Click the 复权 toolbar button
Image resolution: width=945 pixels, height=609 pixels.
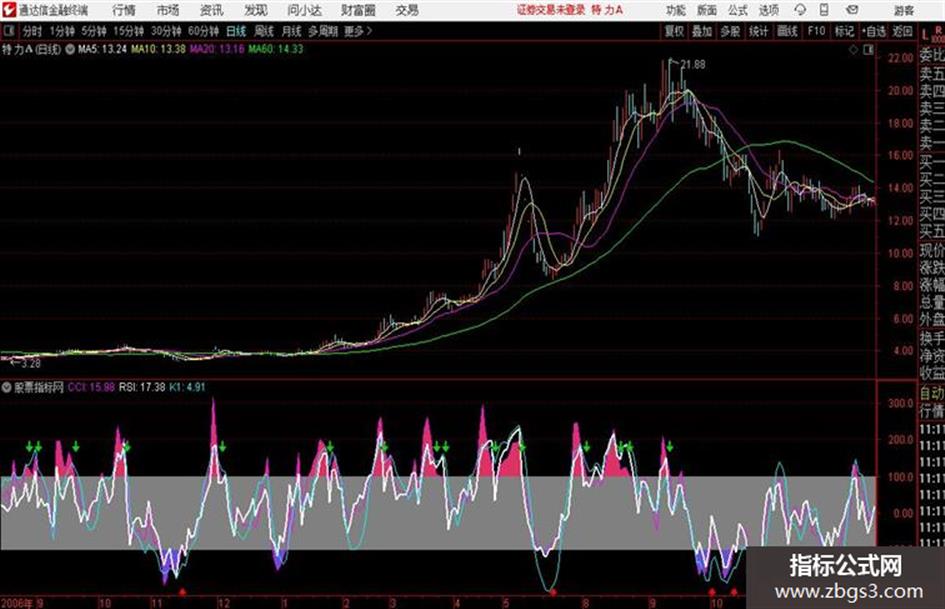click(x=673, y=31)
